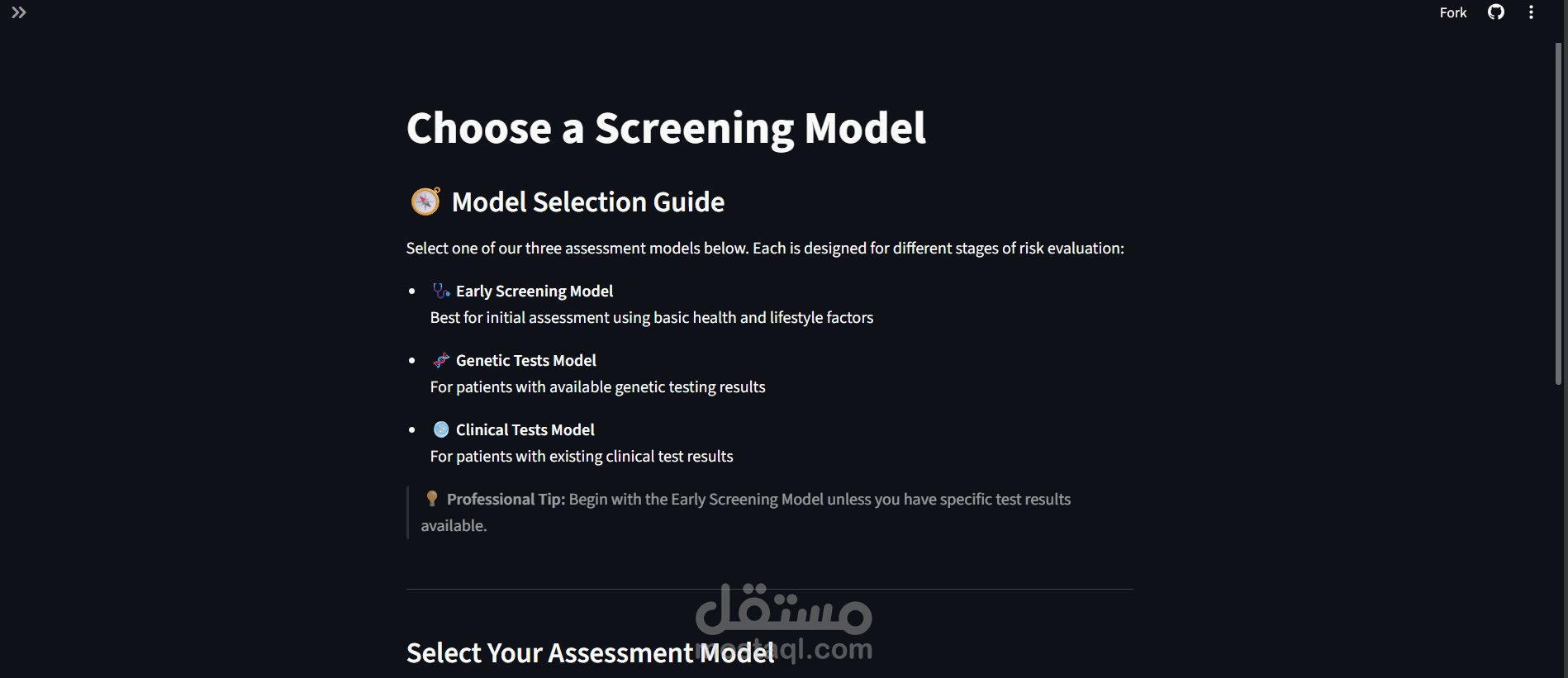Click the compass icon beside Model Selection Guide
Viewport: 1568px width, 678px height.
(425, 202)
